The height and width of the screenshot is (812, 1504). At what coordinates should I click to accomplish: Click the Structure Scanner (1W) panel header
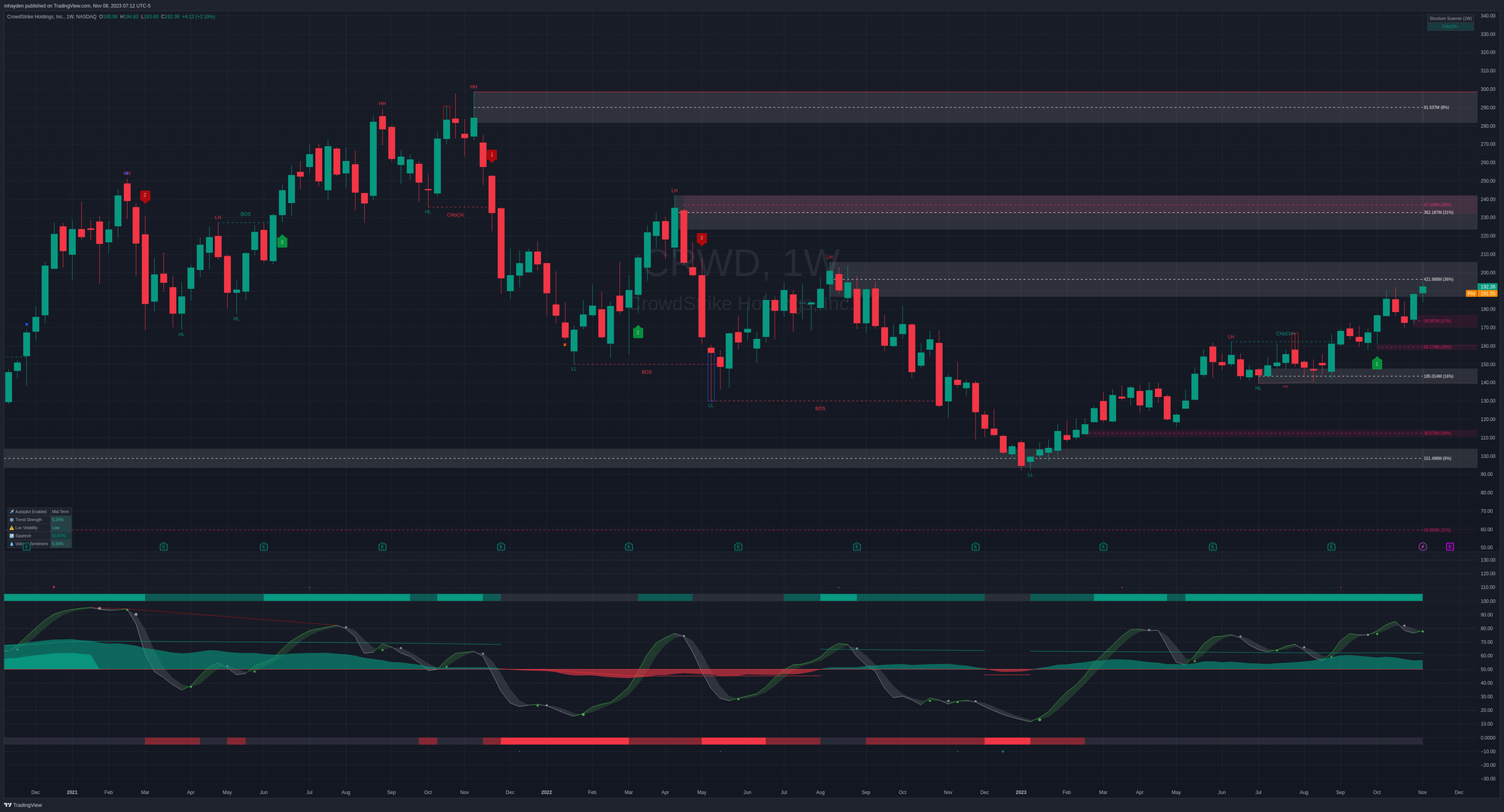tap(1451, 18)
